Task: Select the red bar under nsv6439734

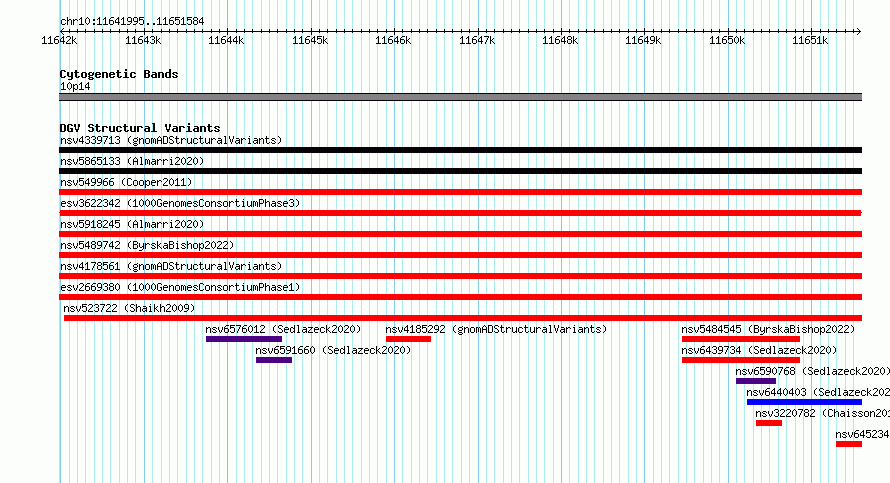Action: [x=741, y=360]
